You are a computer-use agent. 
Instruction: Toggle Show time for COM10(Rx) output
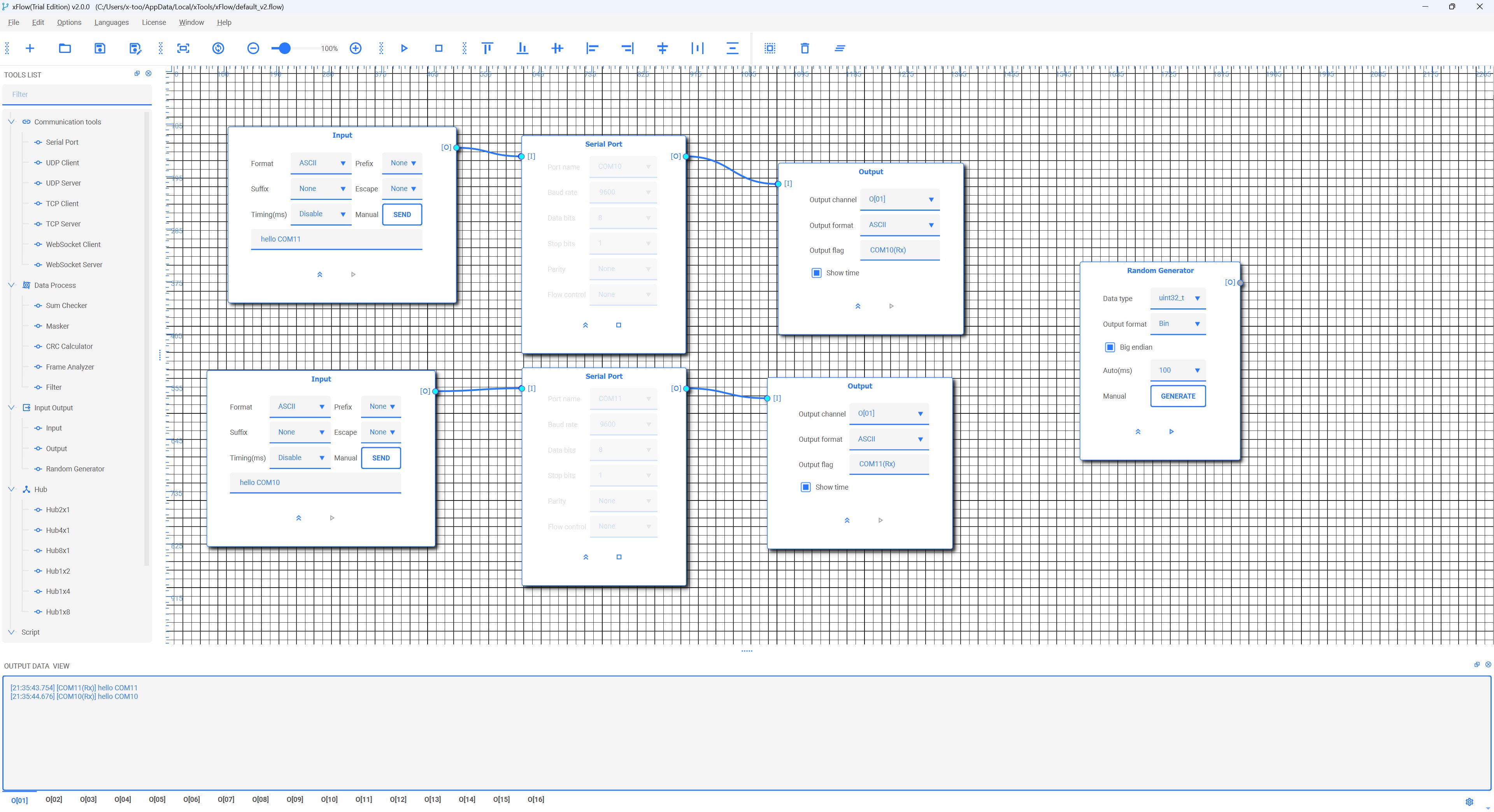816,273
